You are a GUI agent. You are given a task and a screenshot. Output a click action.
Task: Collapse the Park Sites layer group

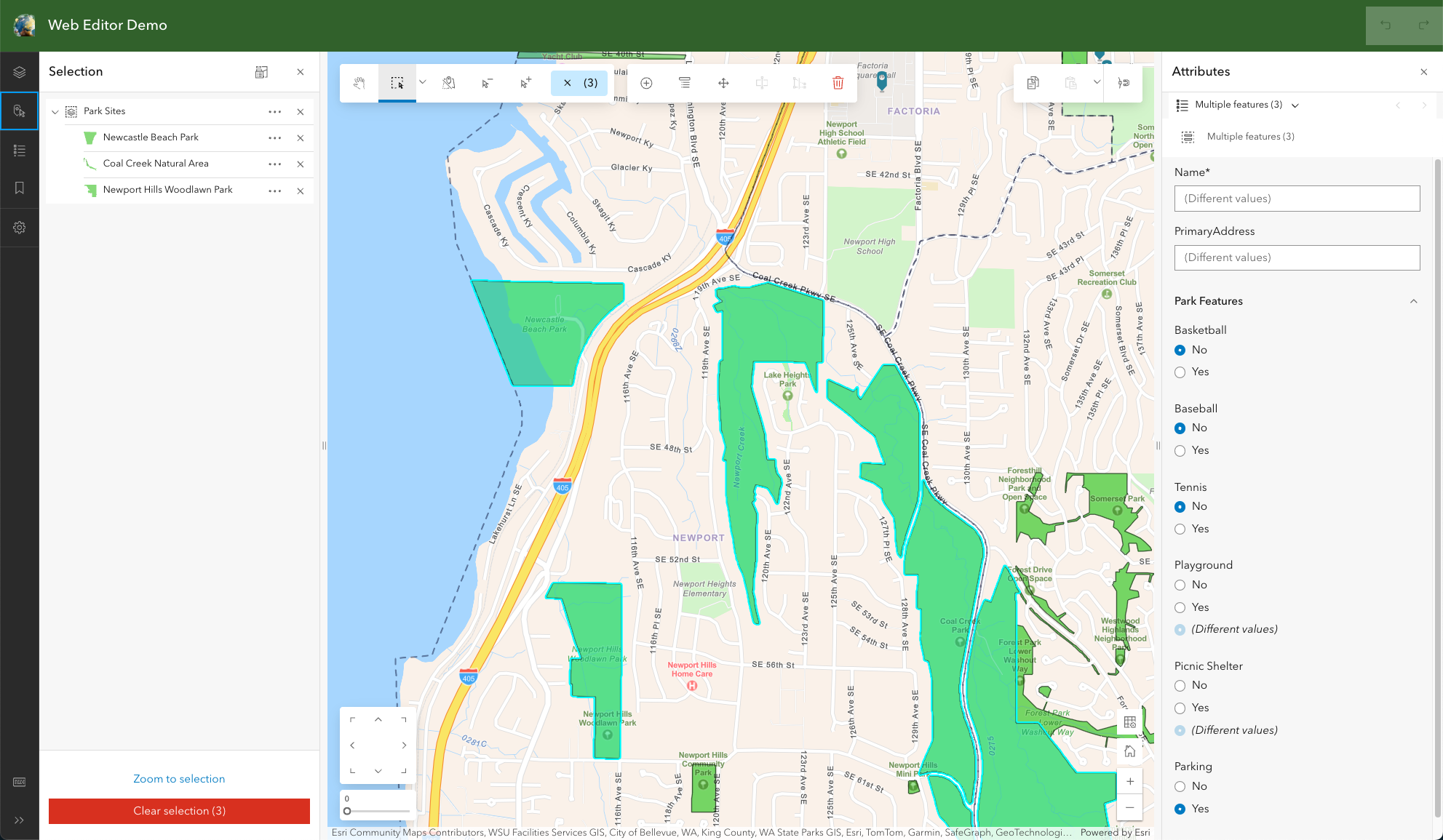click(55, 112)
